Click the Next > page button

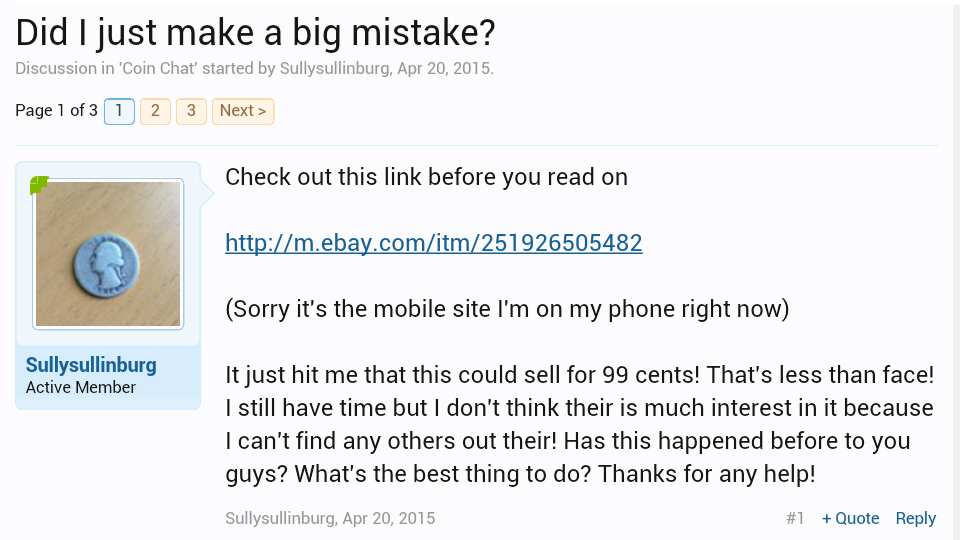click(242, 111)
